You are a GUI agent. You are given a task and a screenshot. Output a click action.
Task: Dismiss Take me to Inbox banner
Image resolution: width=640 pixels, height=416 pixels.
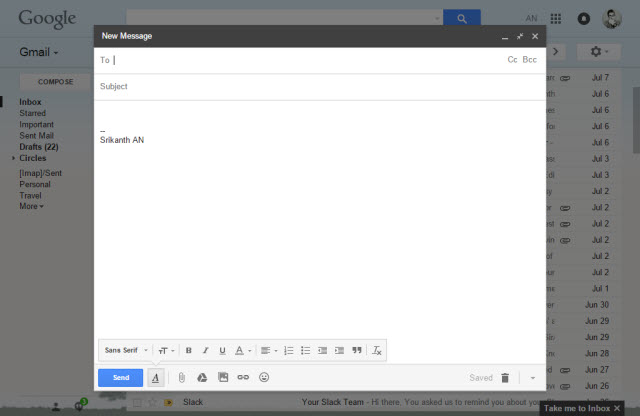tap(617, 408)
